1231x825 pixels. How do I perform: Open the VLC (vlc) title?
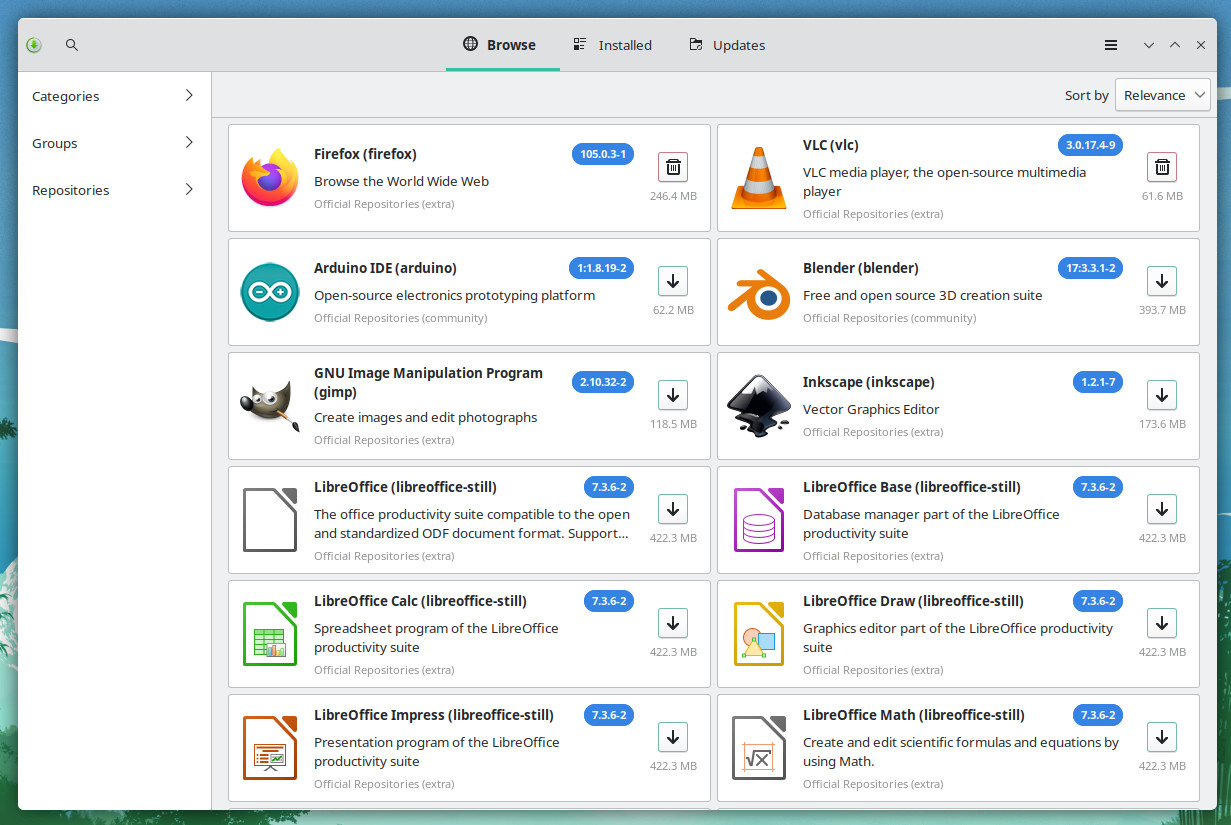831,145
